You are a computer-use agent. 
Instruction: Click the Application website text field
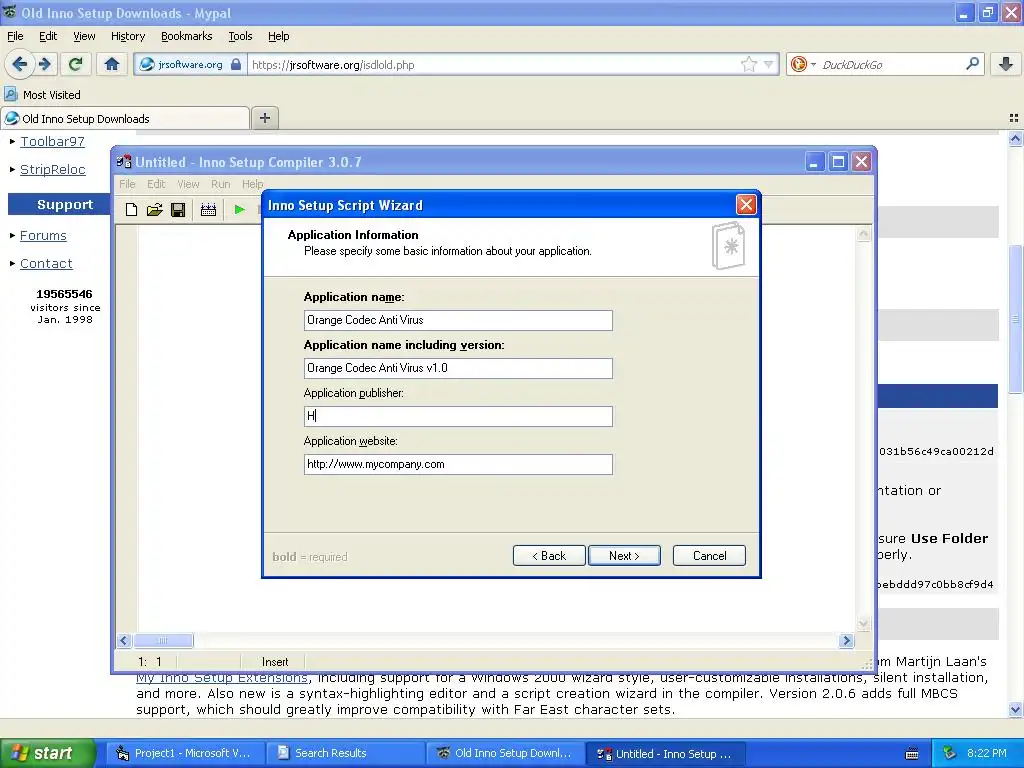458,464
